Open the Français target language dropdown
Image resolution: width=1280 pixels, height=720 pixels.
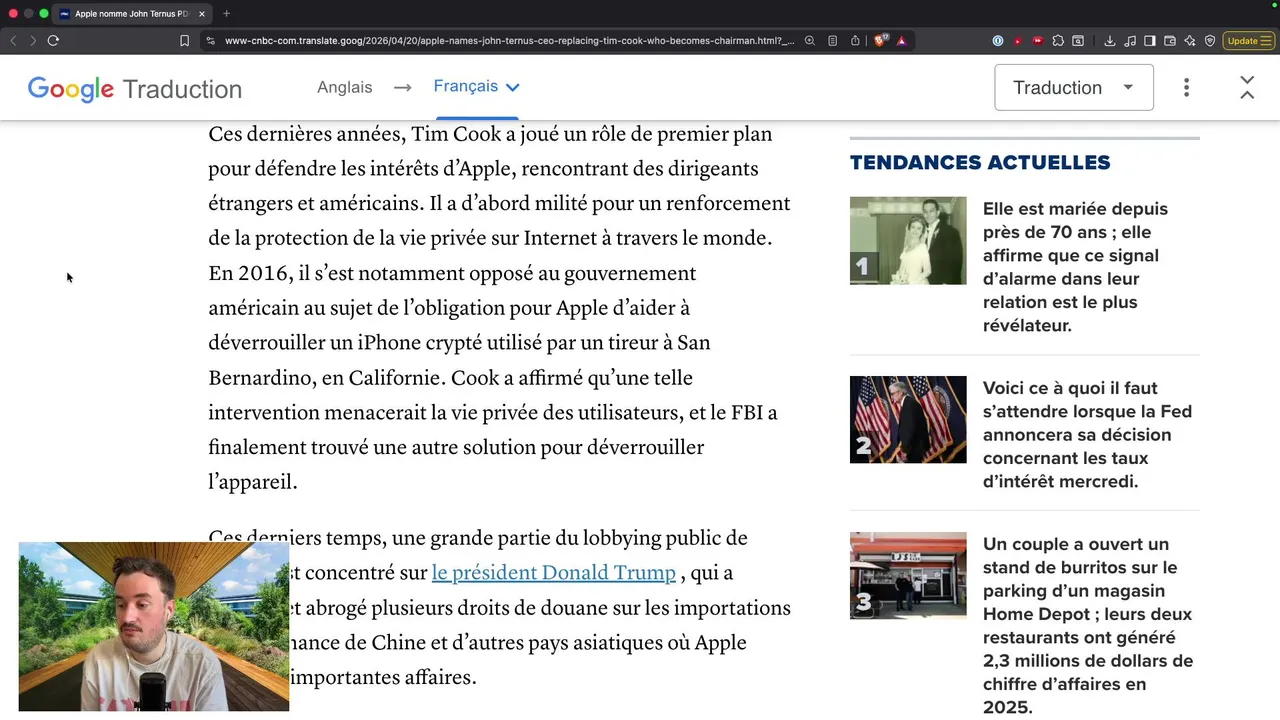pos(477,87)
